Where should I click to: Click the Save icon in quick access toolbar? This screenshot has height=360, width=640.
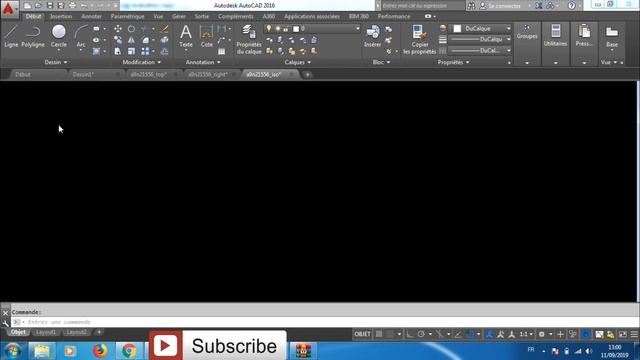click(50, 6)
